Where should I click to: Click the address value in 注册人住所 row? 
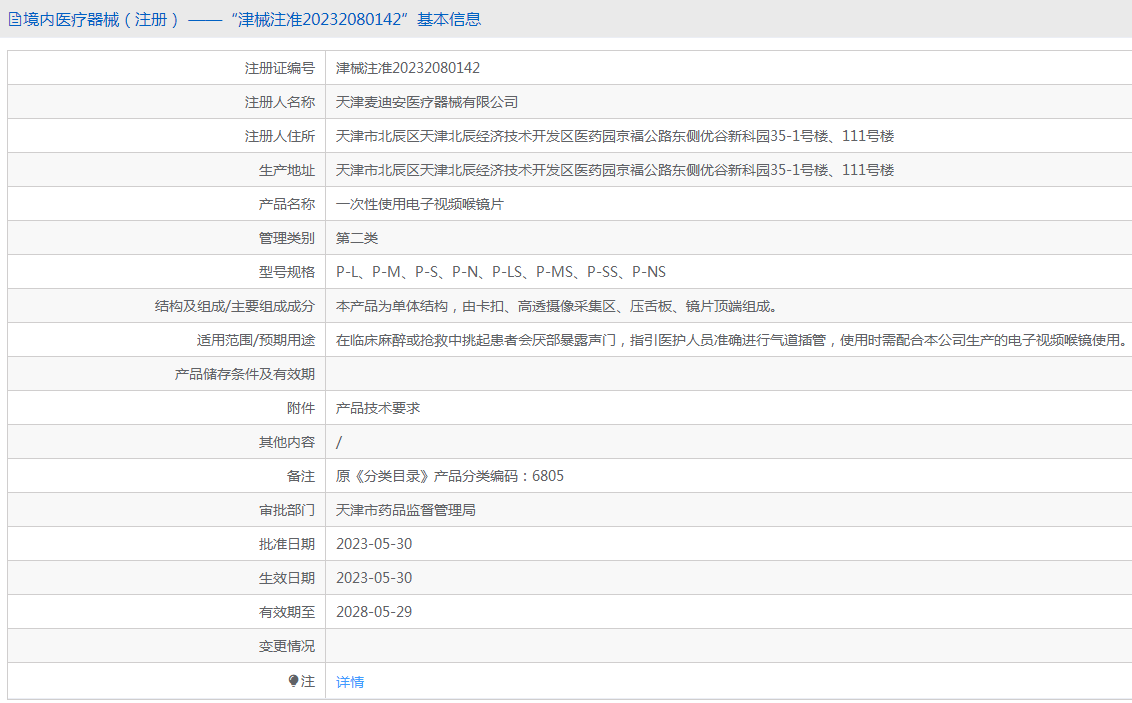[x=614, y=136]
